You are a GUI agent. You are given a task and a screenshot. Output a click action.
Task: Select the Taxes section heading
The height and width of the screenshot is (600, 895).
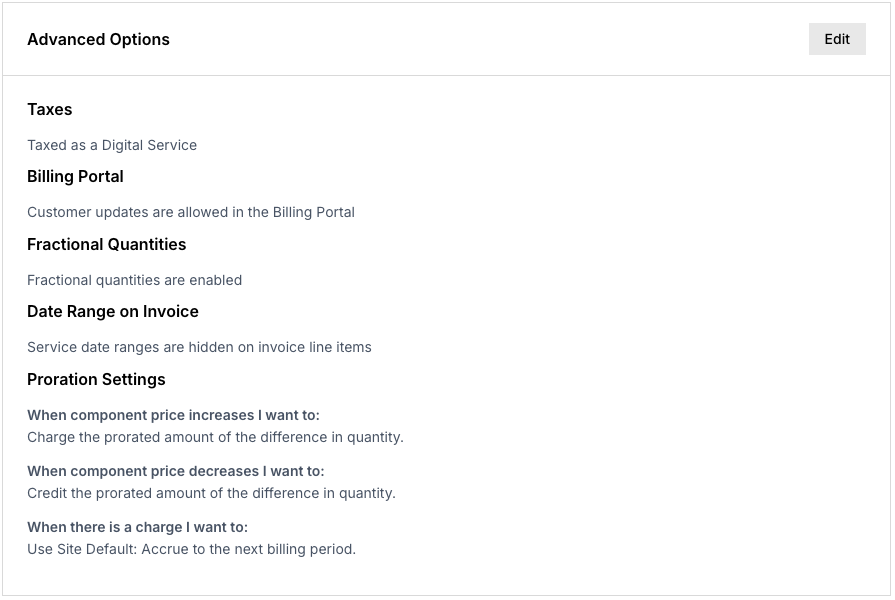pos(49,110)
